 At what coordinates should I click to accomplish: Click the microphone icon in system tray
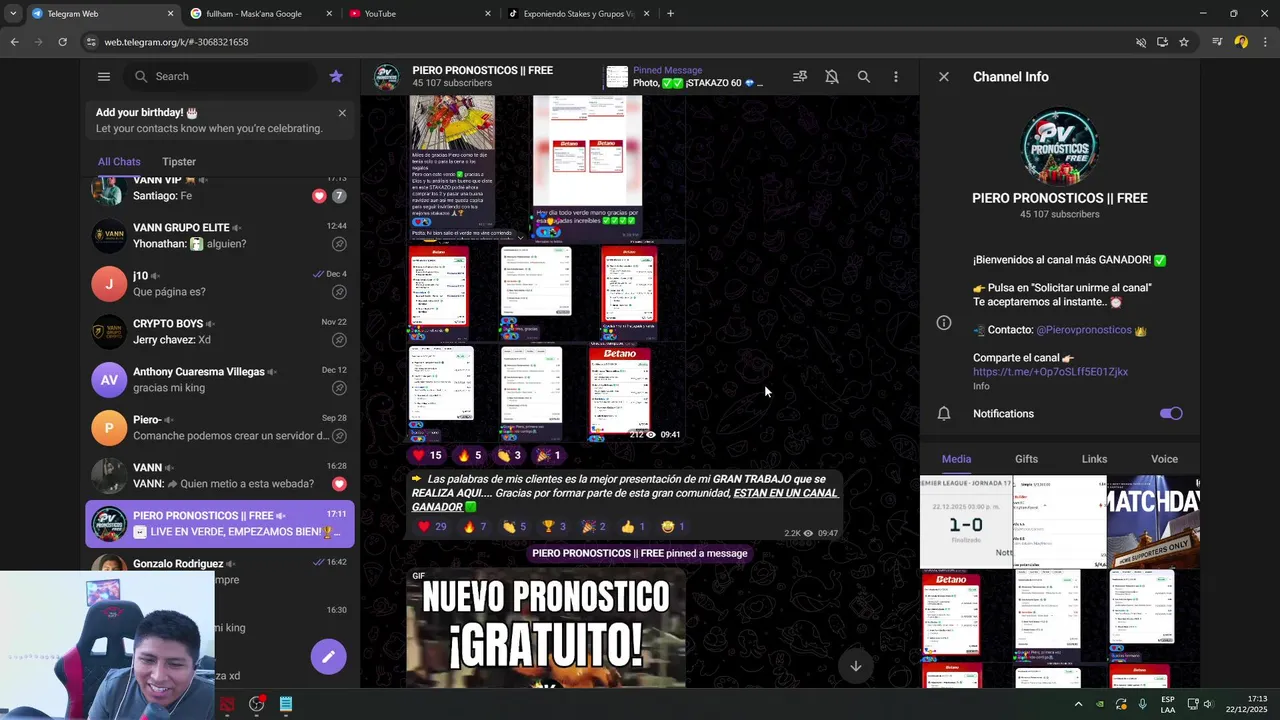click(1142, 704)
